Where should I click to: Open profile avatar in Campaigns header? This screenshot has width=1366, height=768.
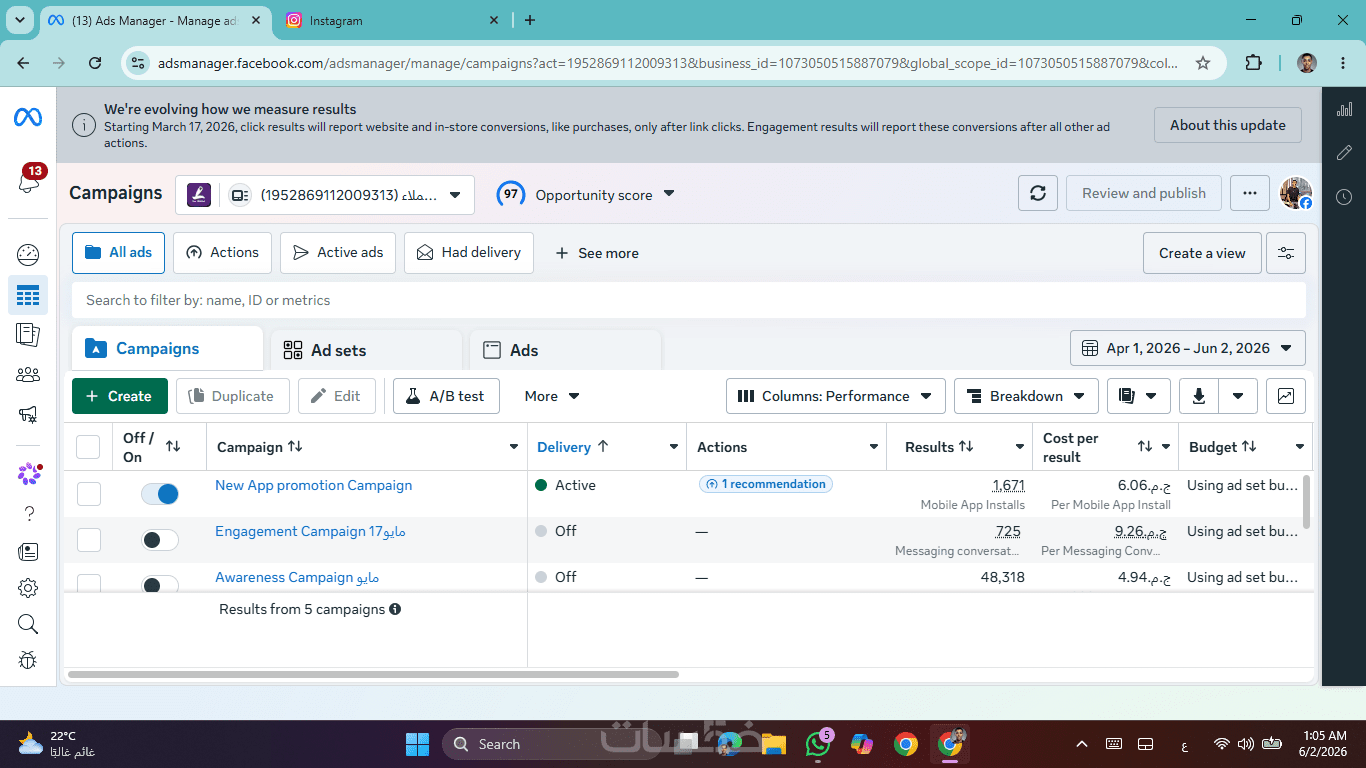pyautogui.click(x=1296, y=193)
